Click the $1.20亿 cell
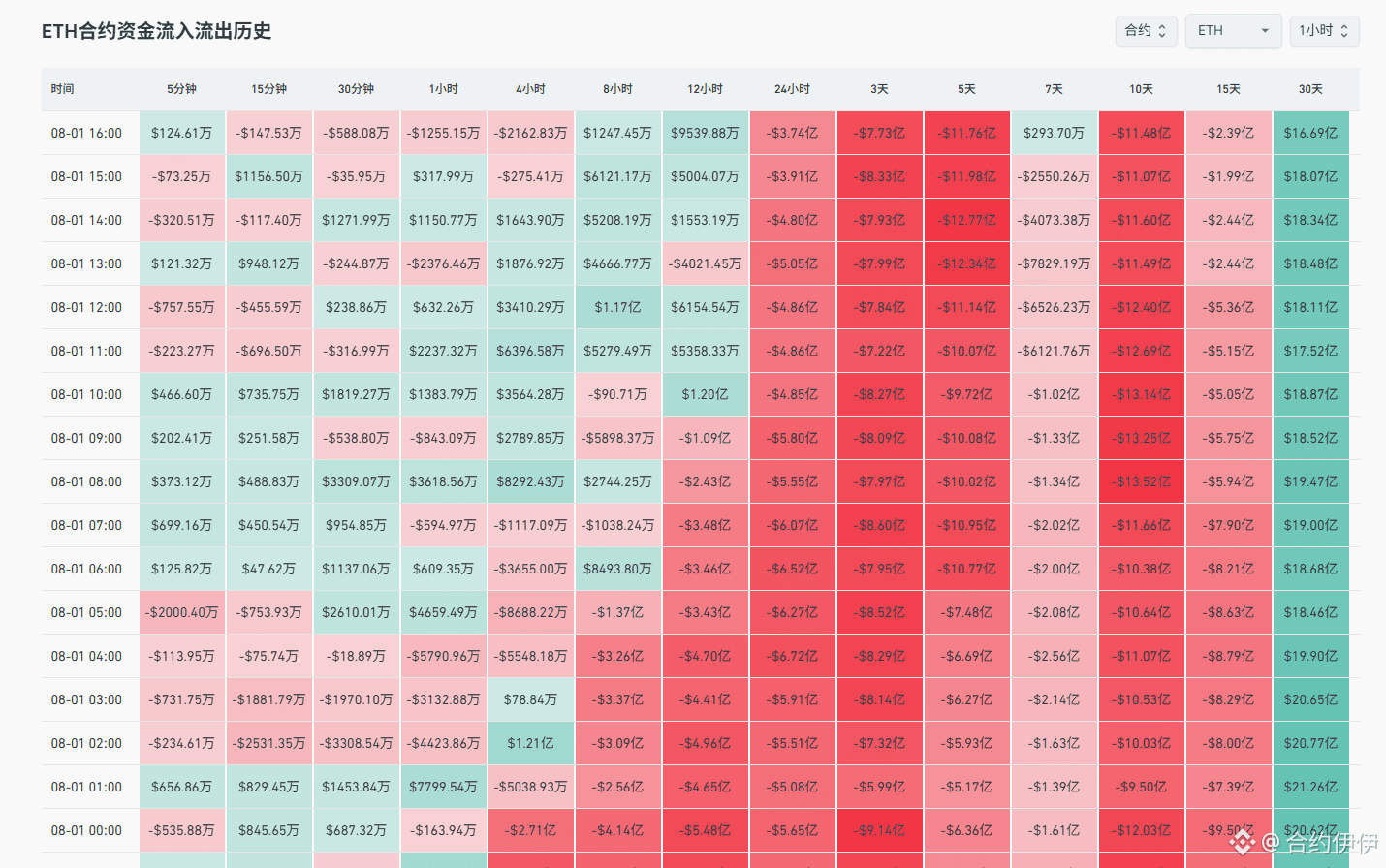Image resolution: width=1386 pixels, height=868 pixels. pyautogui.click(x=706, y=394)
